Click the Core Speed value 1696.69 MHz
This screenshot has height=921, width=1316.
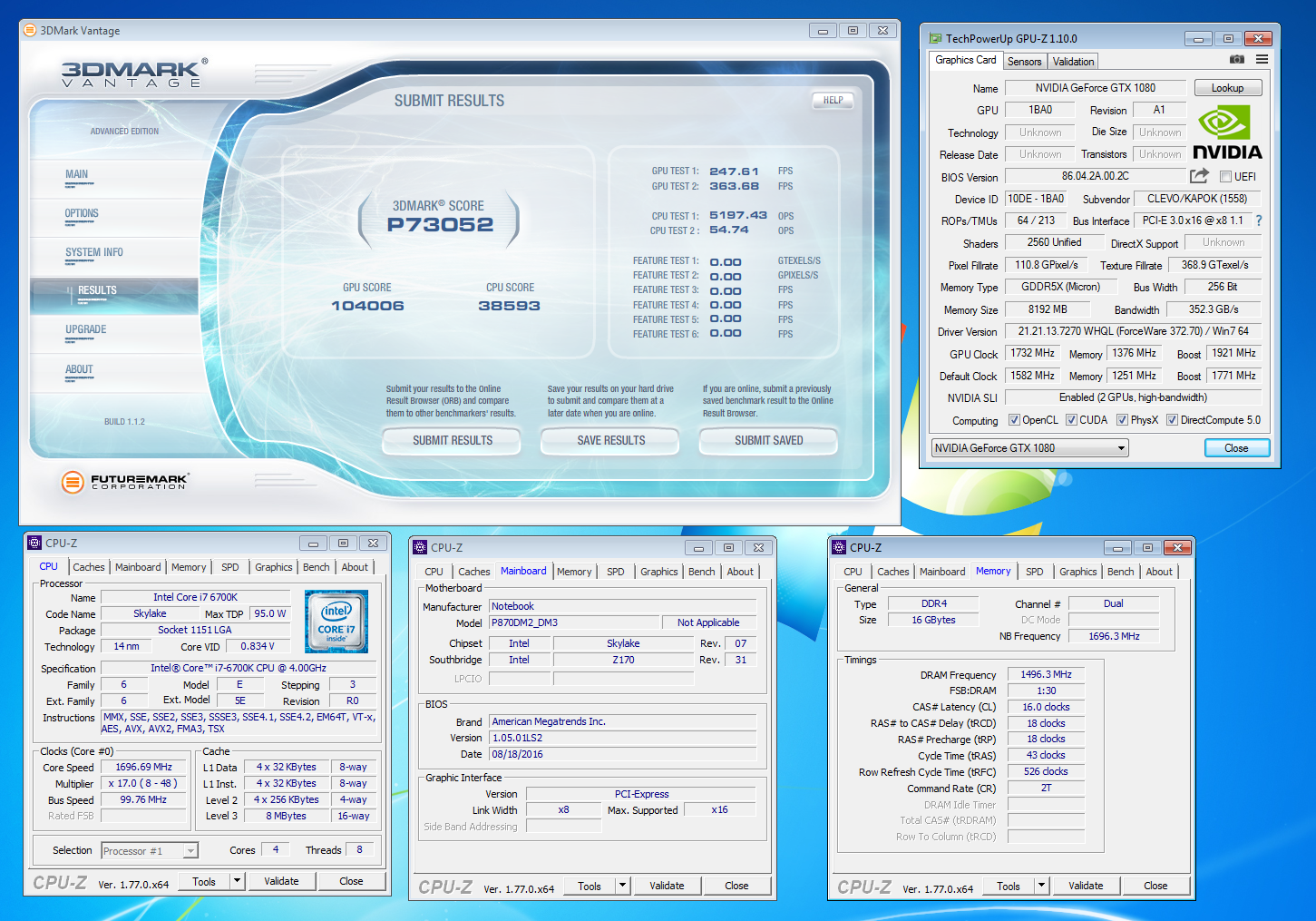pyautogui.click(x=143, y=767)
